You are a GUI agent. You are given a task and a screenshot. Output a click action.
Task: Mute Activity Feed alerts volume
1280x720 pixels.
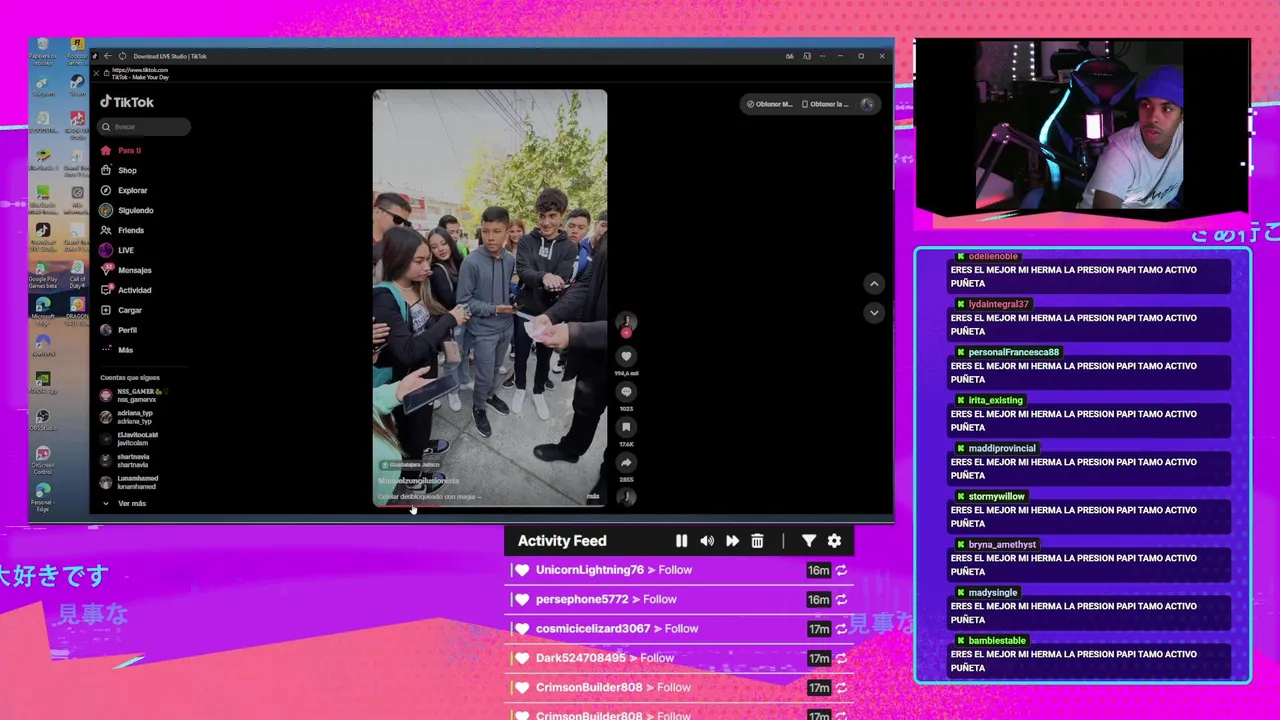[707, 541]
